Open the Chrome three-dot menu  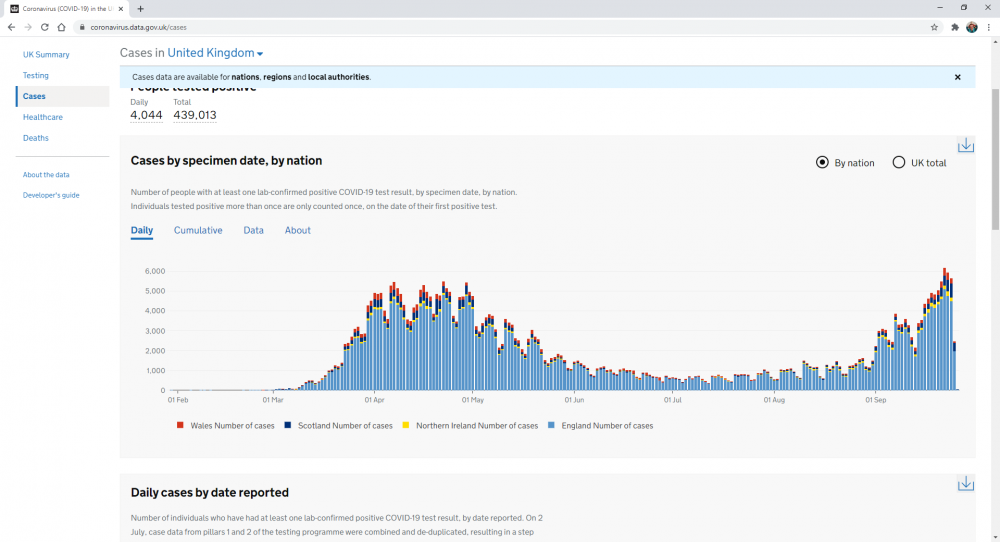[x=989, y=27]
